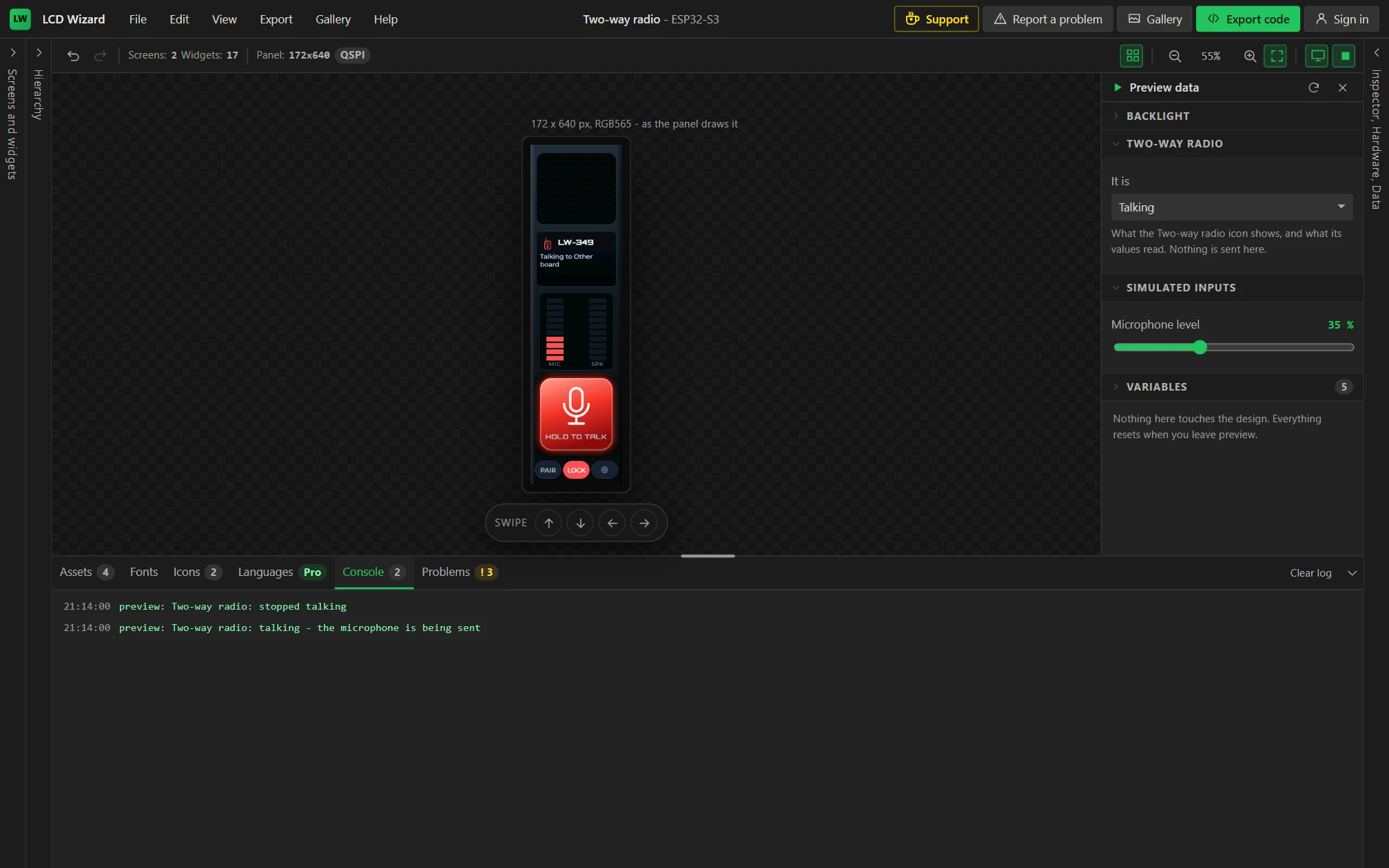The width and height of the screenshot is (1389, 868).
Task: Click the Export code button
Action: point(1248,19)
